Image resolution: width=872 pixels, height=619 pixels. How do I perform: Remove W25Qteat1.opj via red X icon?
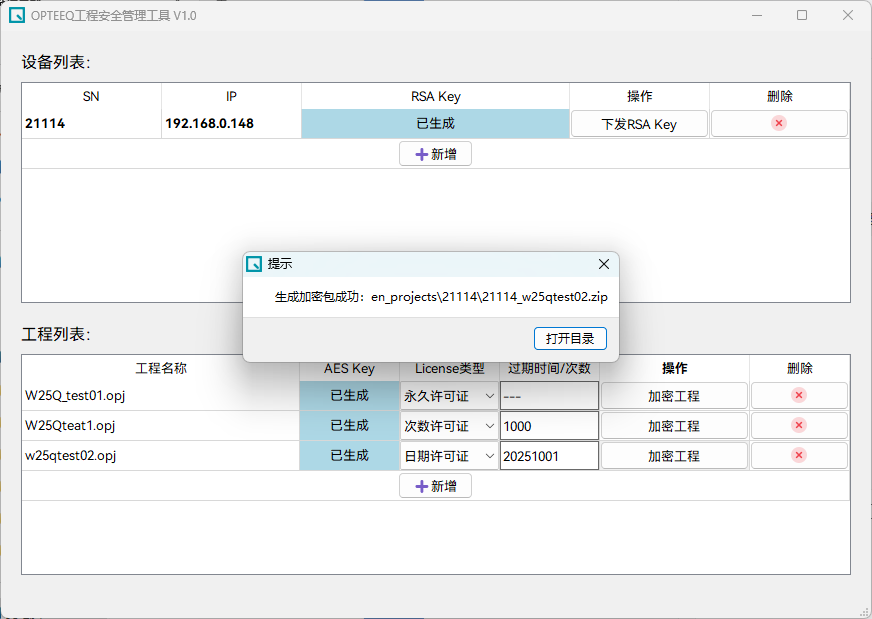(x=799, y=425)
